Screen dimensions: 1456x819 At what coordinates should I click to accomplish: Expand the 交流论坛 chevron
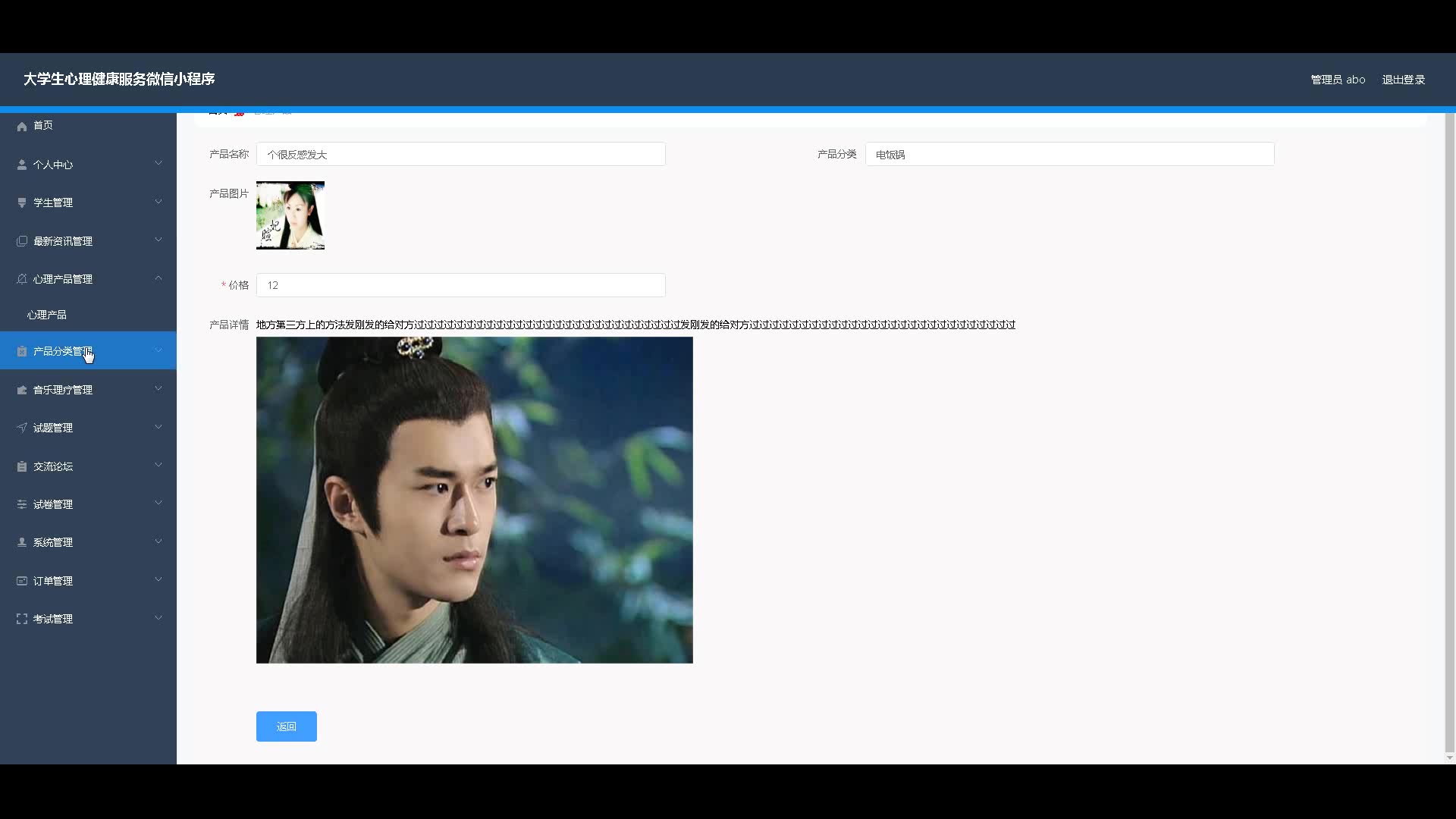[158, 466]
